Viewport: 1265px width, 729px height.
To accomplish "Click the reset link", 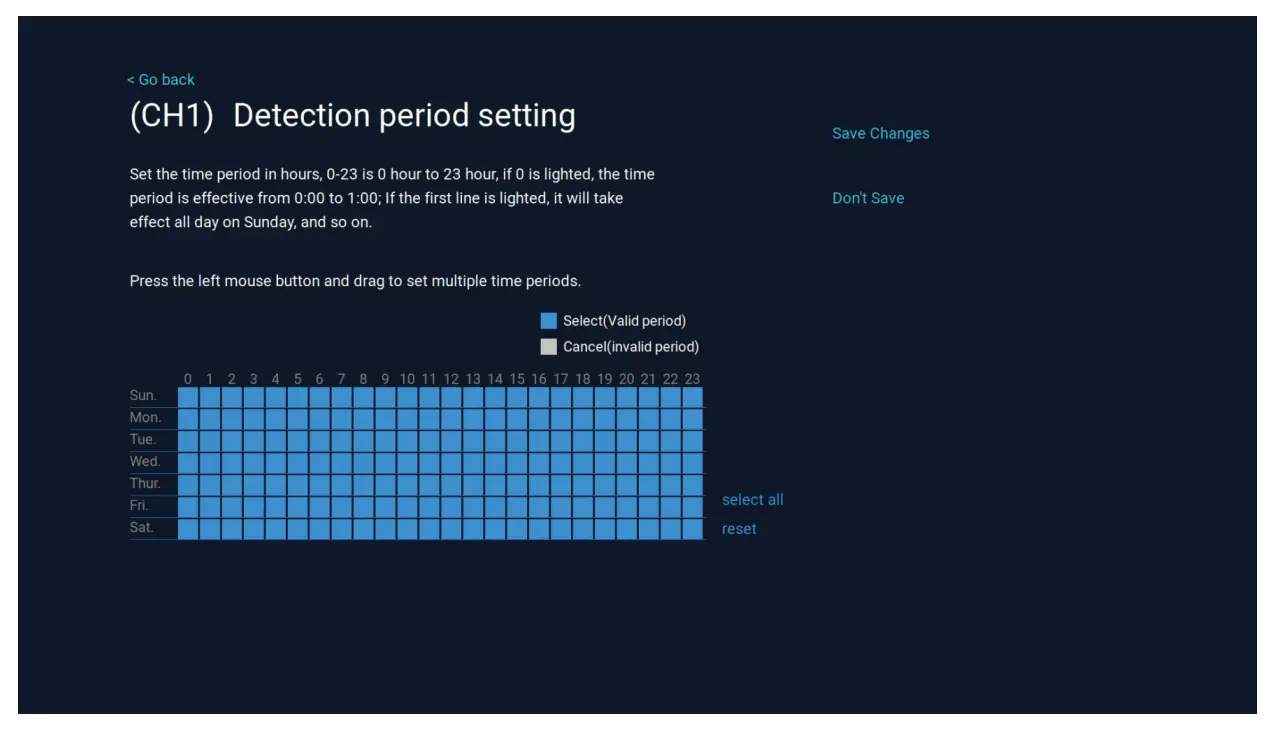I will (738, 529).
